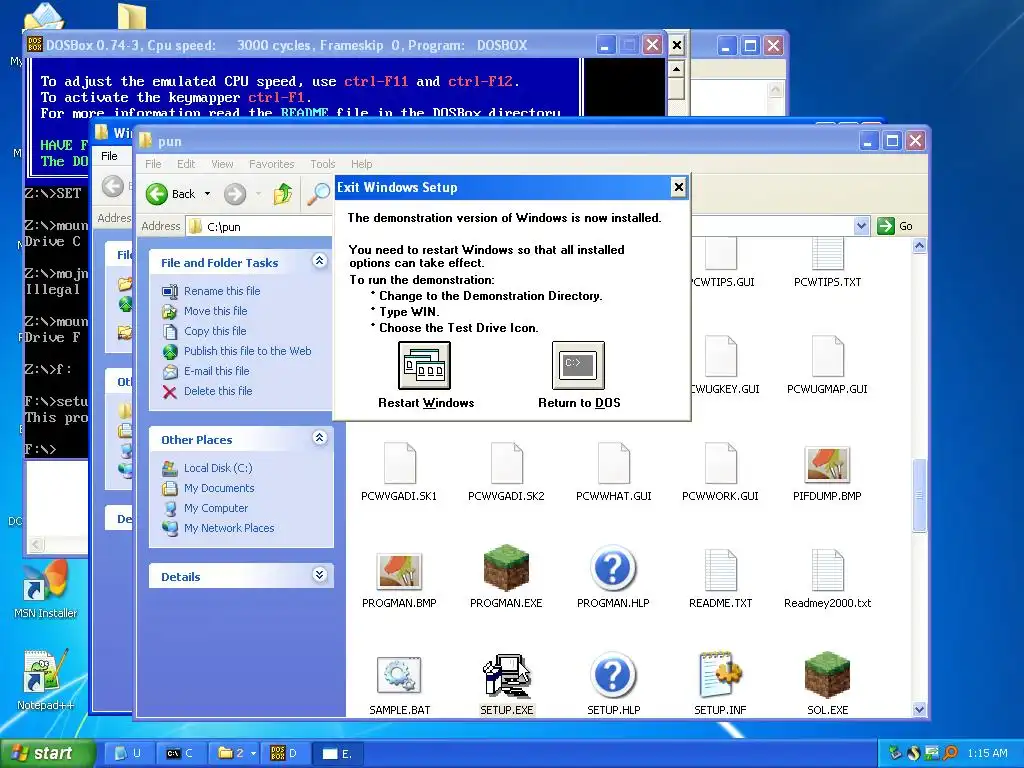Open My Network Places link

pos(229,528)
